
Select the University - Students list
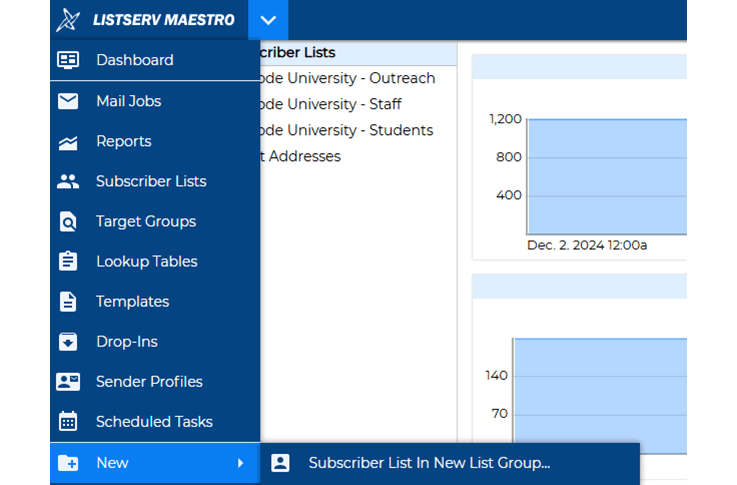click(346, 130)
